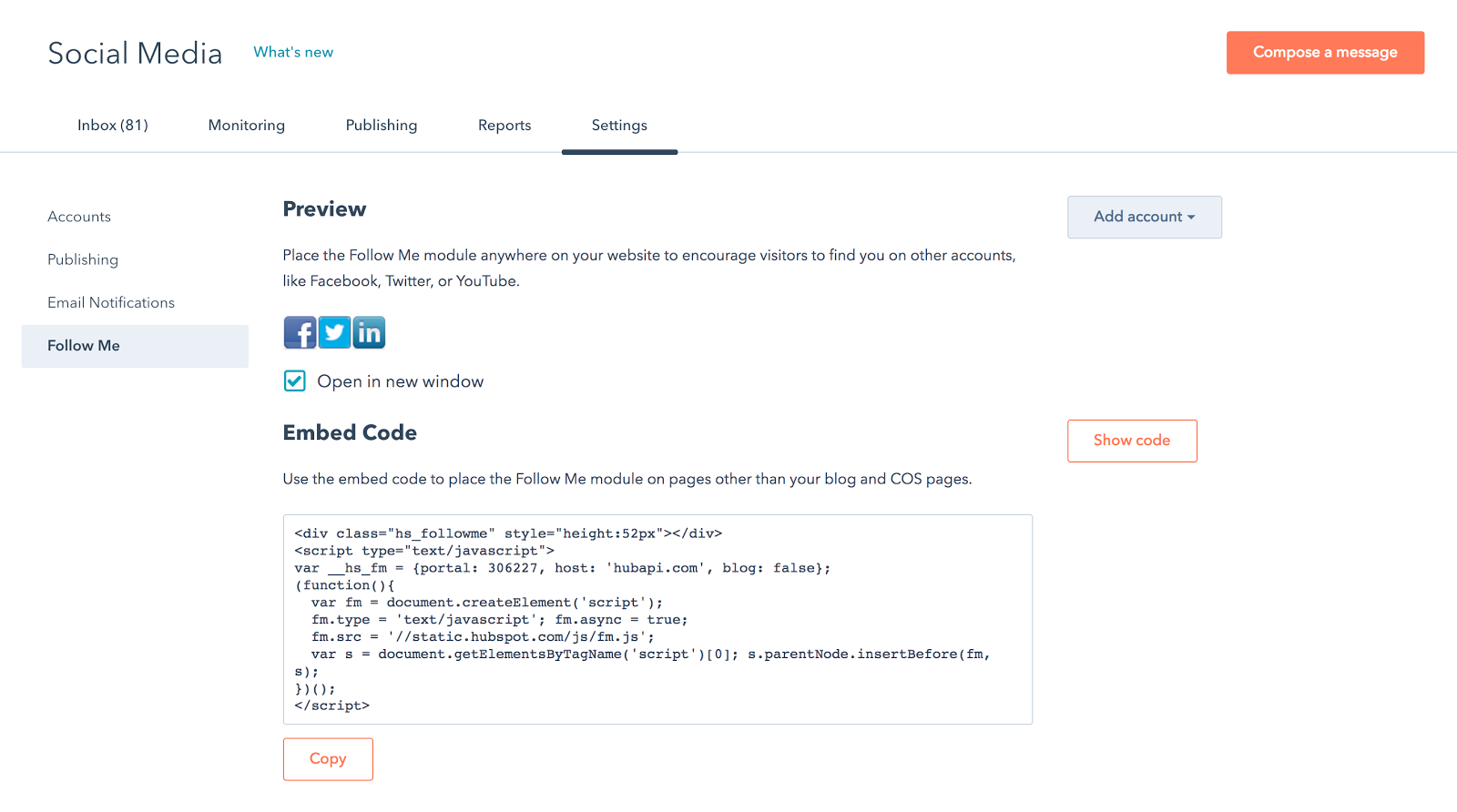Open the Publishing tab in top navigation
The image size is (1457, 812).
(x=382, y=126)
